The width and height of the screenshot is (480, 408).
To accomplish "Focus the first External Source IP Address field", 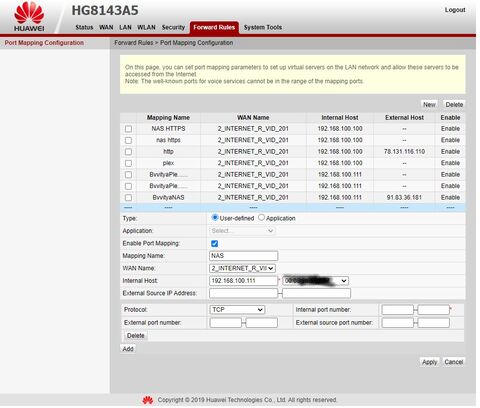I will coord(244,293).
